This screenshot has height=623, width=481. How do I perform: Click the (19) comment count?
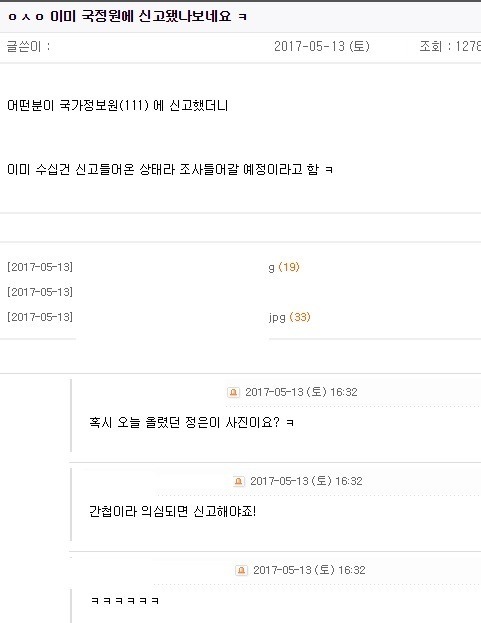pos(289,267)
